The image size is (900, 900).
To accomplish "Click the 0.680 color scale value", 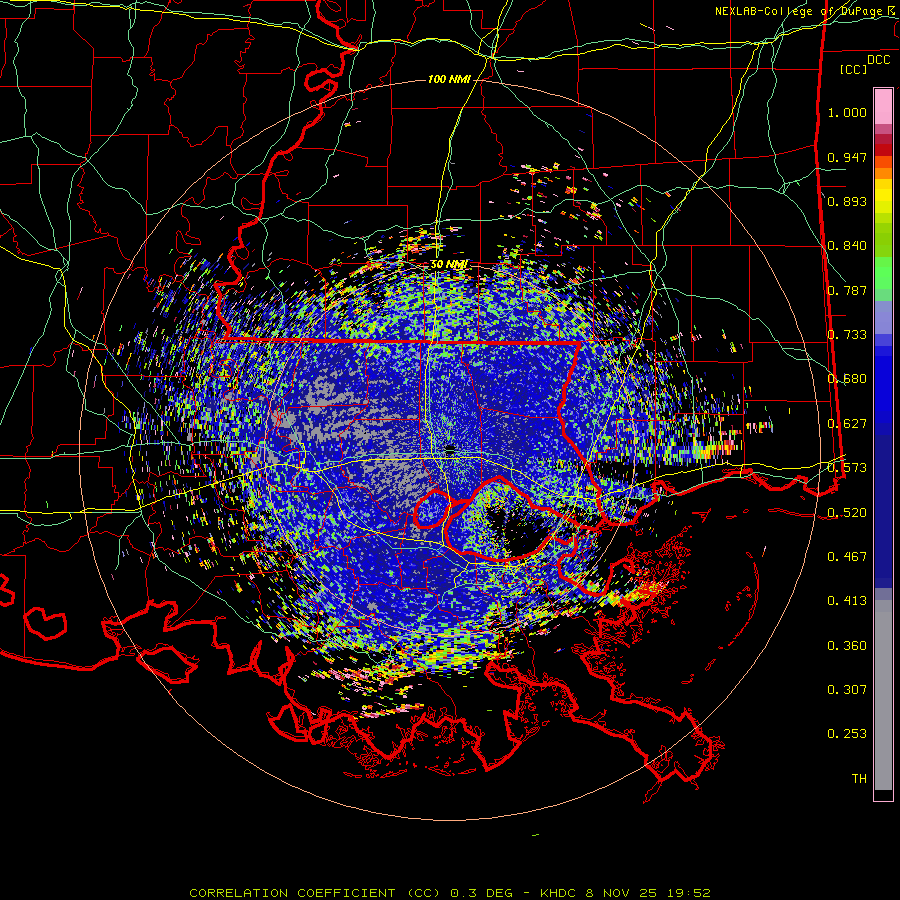I will pos(847,379).
